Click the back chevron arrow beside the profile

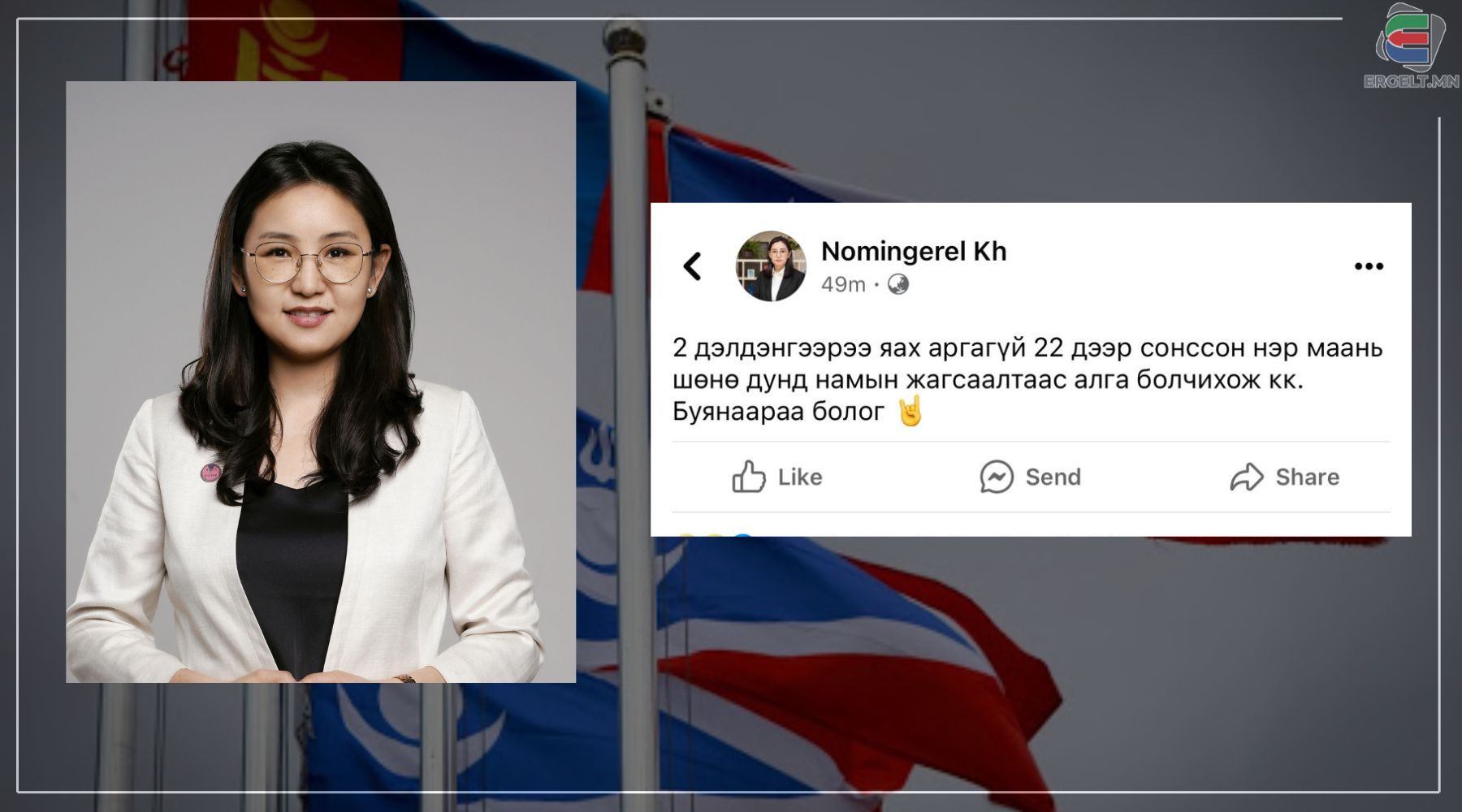(692, 266)
